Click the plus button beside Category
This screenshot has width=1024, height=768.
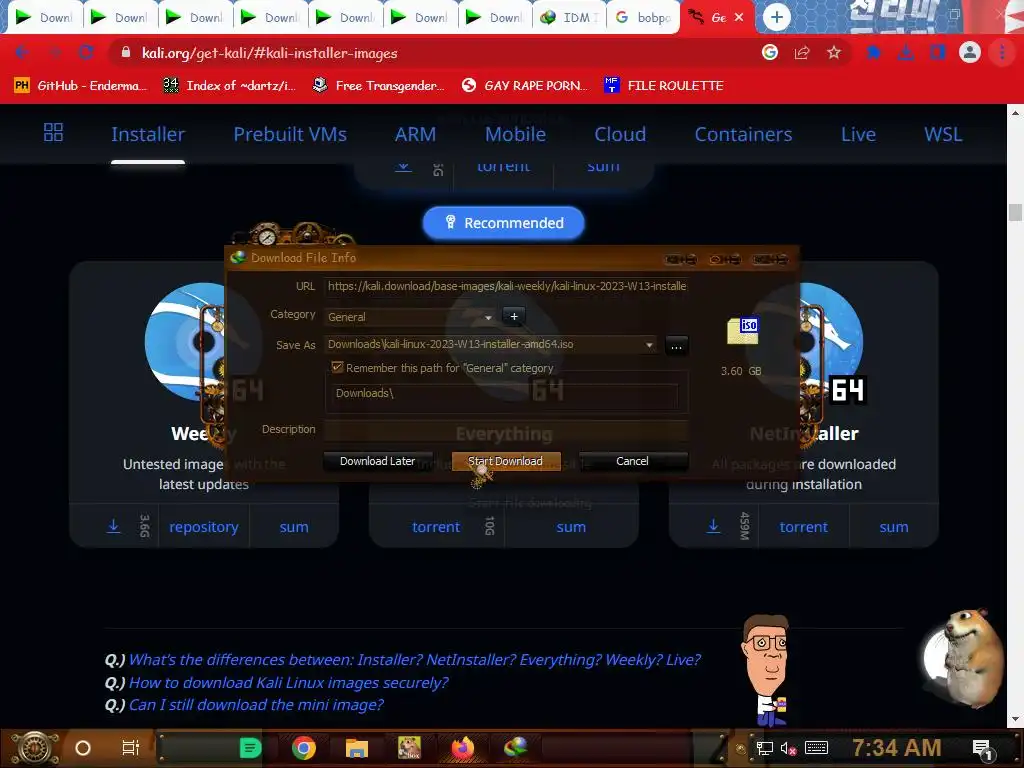pyautogui.click(x=514, y=317)
